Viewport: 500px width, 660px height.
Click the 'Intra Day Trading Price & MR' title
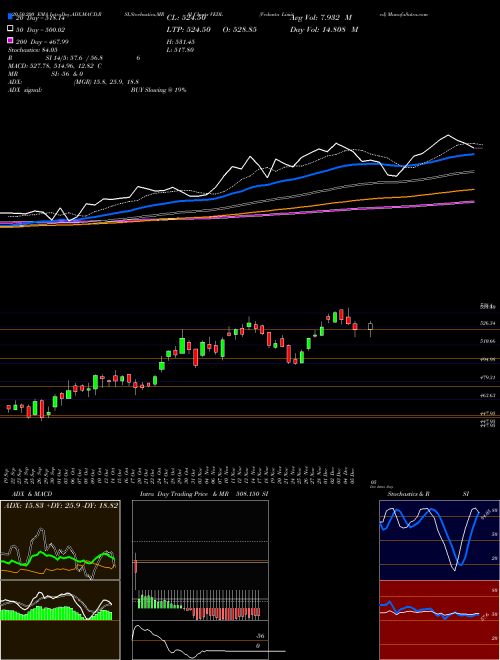[185, 494]
